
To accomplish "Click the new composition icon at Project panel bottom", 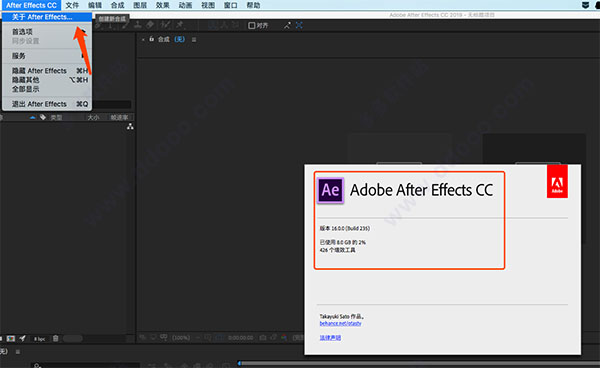I will coord(11,338).
